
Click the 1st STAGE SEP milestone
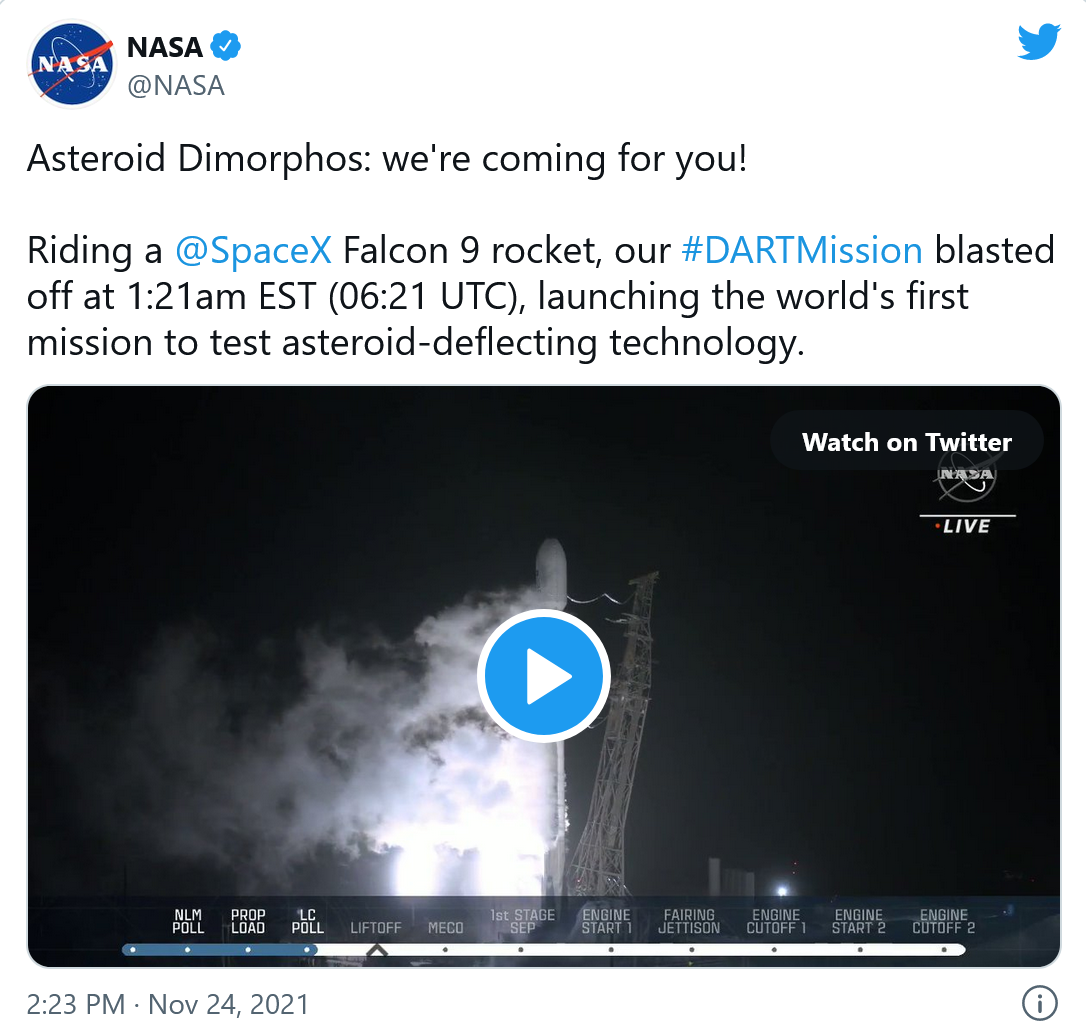(x=522, y=922)
